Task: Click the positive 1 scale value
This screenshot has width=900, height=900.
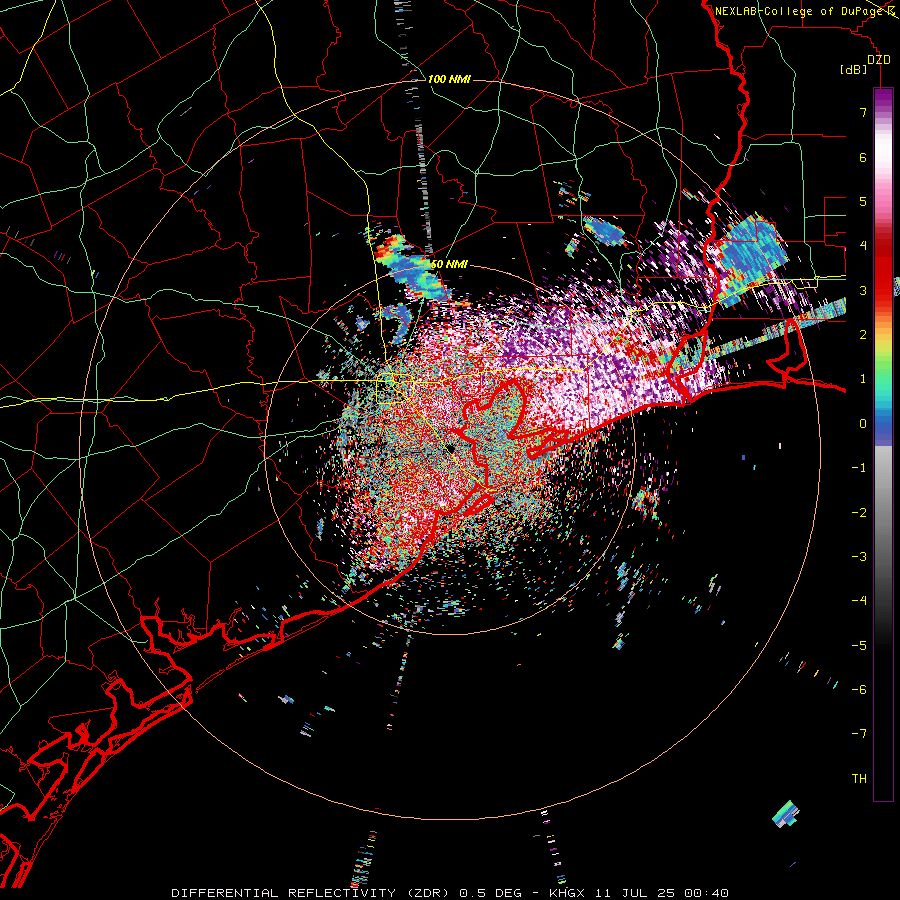Action: coord(863,379)
